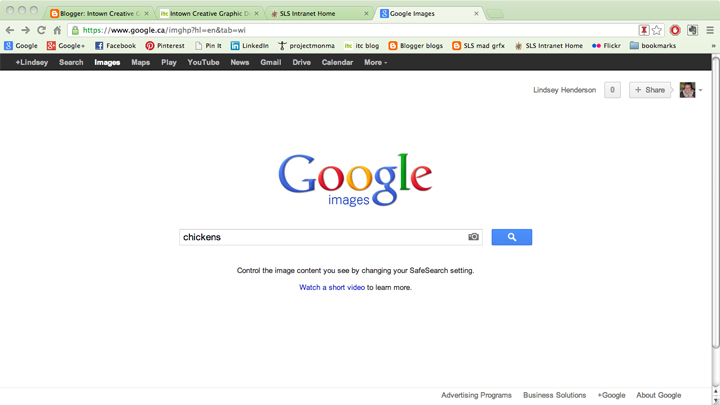Click the Google images logo
Screen dimensions: 720x405
click(x=355, y=180)
